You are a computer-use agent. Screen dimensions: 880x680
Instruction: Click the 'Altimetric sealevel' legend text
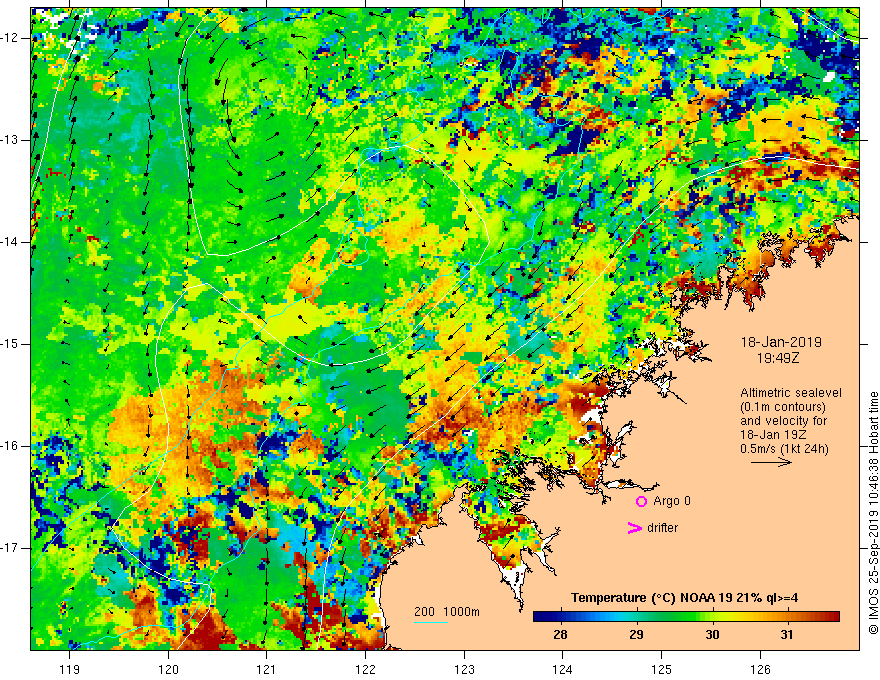coord(791,393)
